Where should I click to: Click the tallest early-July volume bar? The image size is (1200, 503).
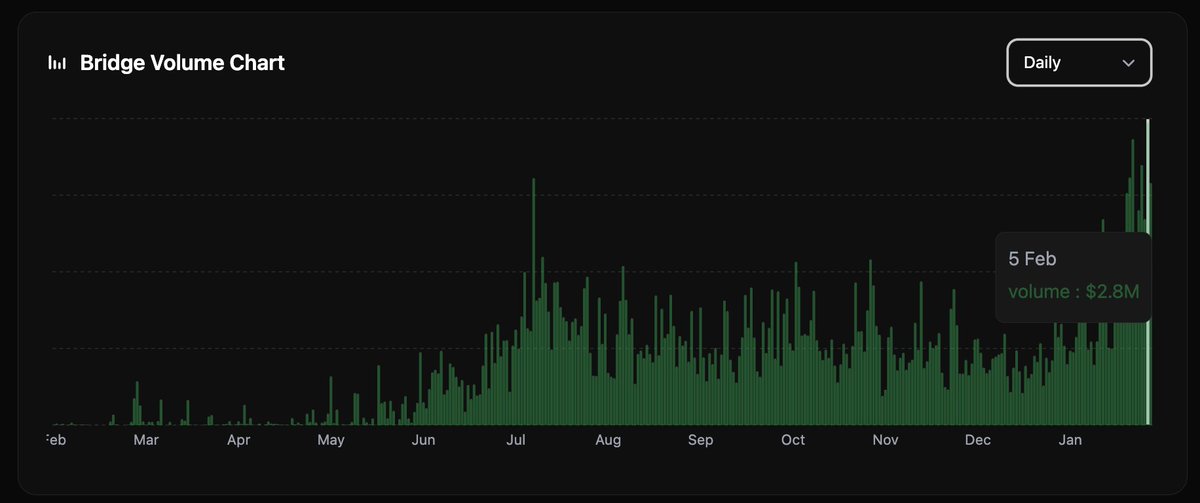click(x=534, y=302)
